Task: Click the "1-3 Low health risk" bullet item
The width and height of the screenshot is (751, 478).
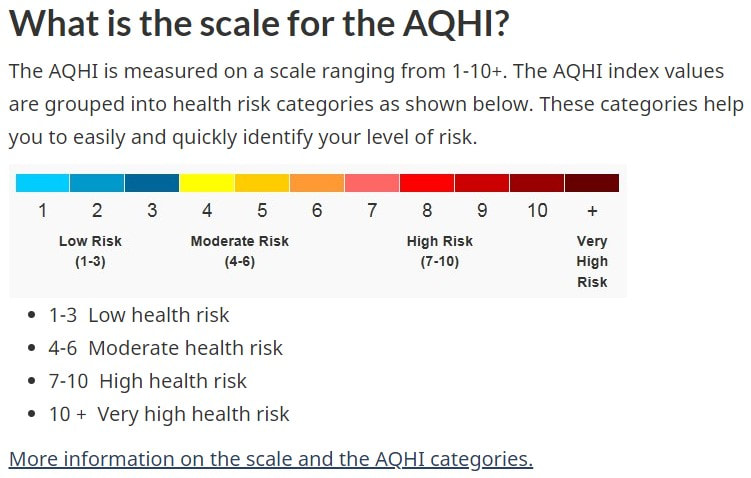Action: point(139,315)
